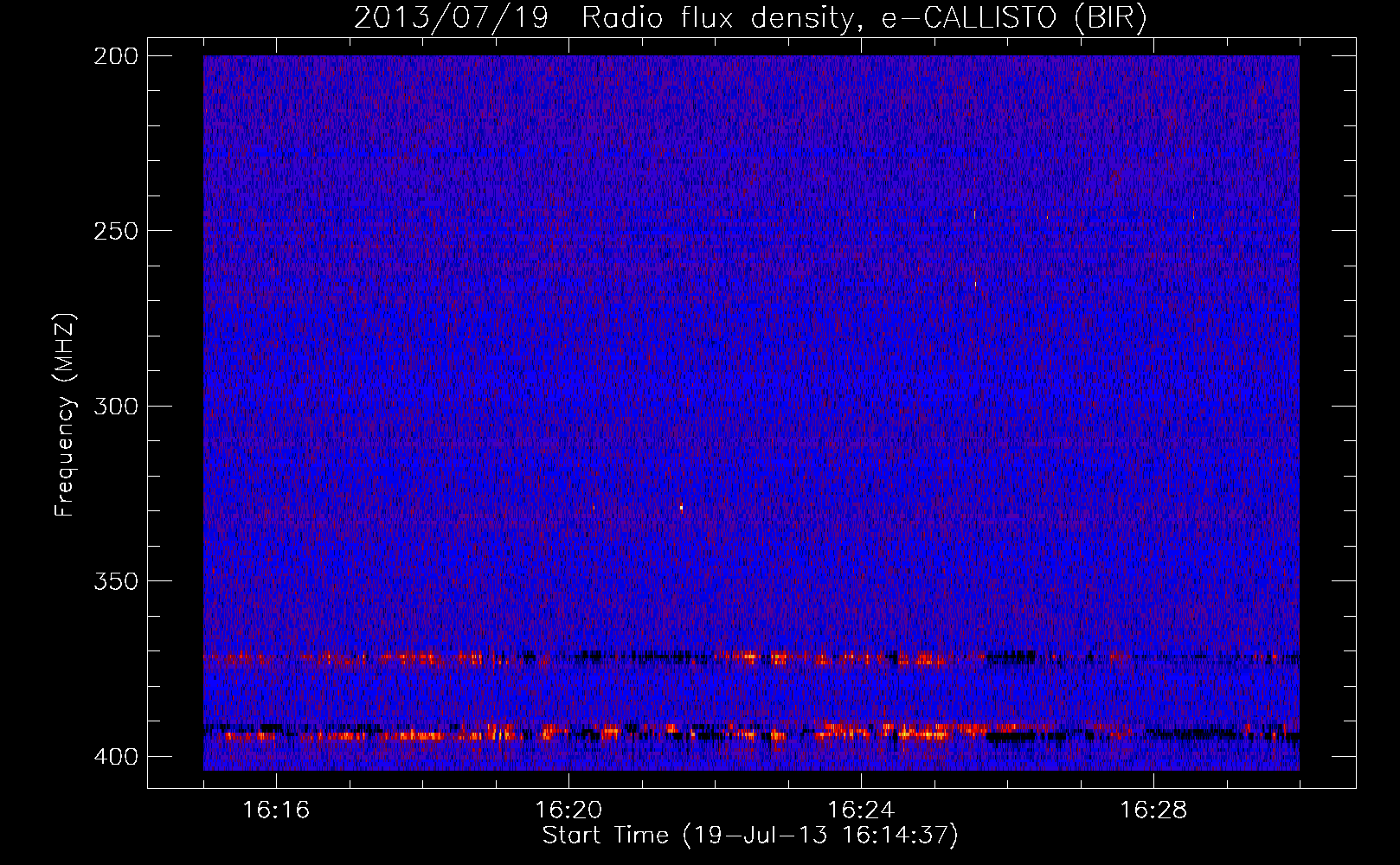The height and width of the screenshot is (865, 1400).
Task: Click the 16:28 time tick label
Action: pos(1153,810)
